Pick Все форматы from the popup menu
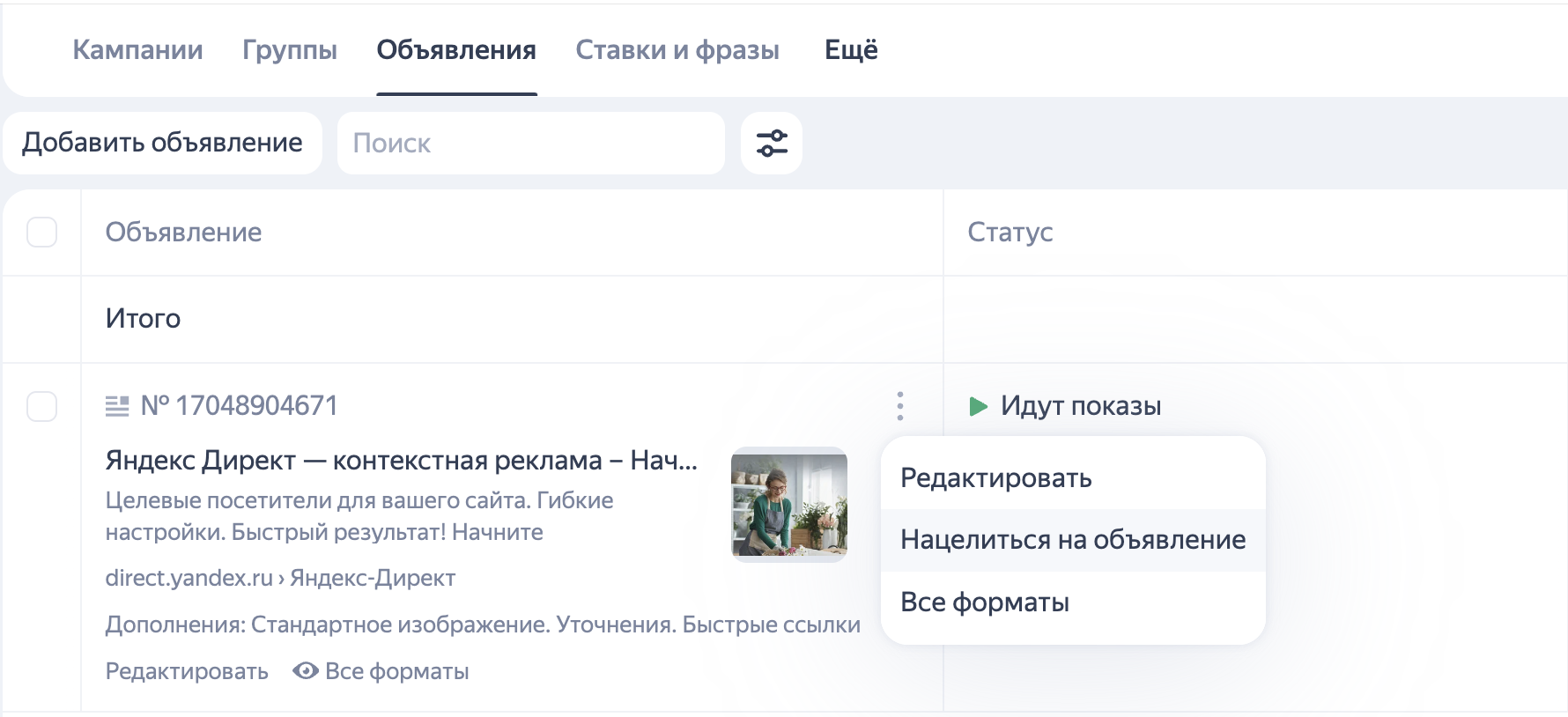 984,602
